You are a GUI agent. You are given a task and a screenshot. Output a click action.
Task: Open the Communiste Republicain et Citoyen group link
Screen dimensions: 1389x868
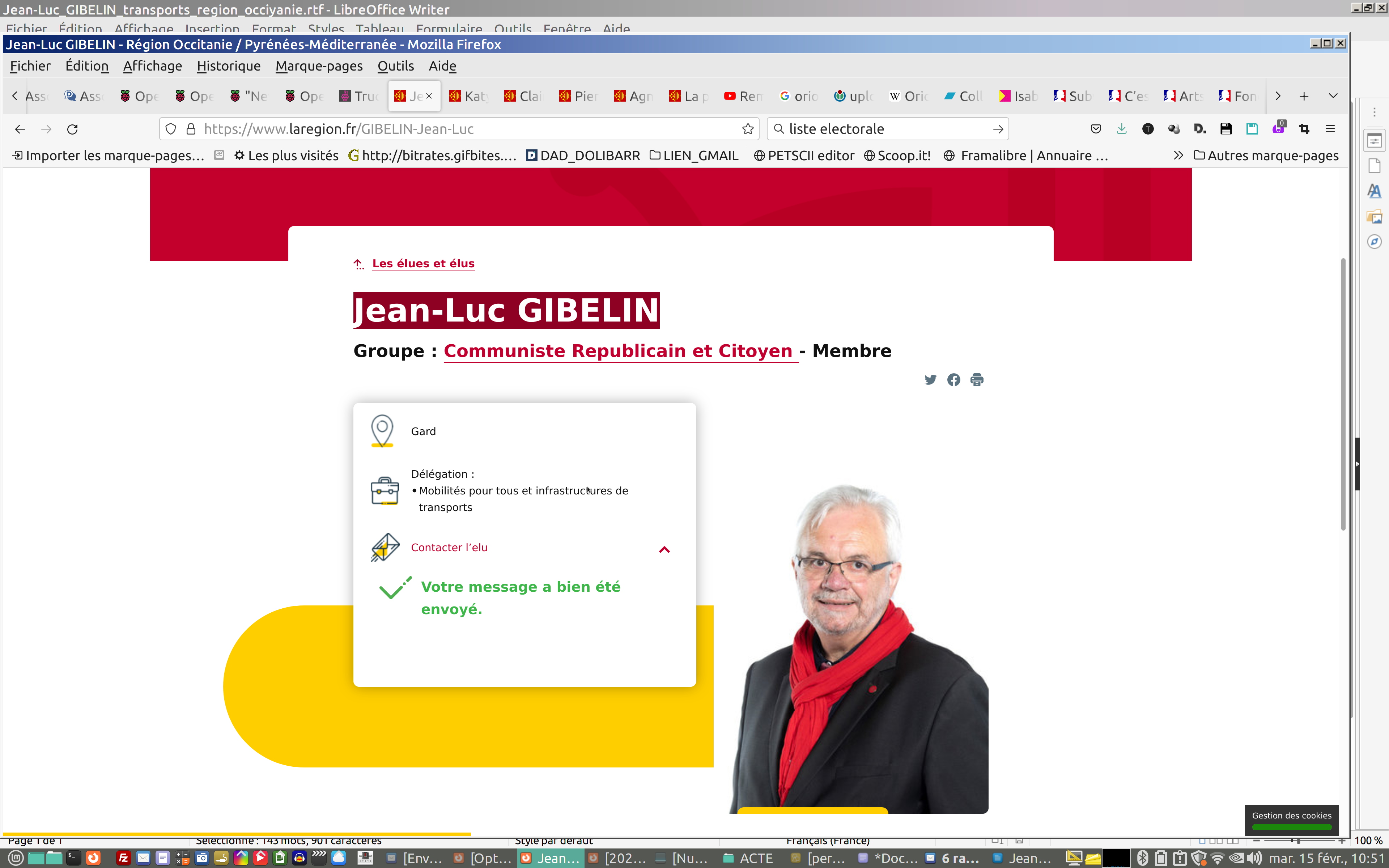pos(618,351)
